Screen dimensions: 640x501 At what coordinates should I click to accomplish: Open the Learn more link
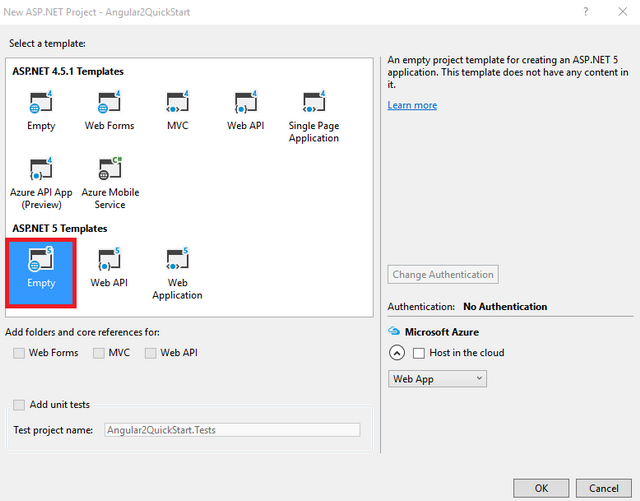pyautogui.click(x=412, y=105)
